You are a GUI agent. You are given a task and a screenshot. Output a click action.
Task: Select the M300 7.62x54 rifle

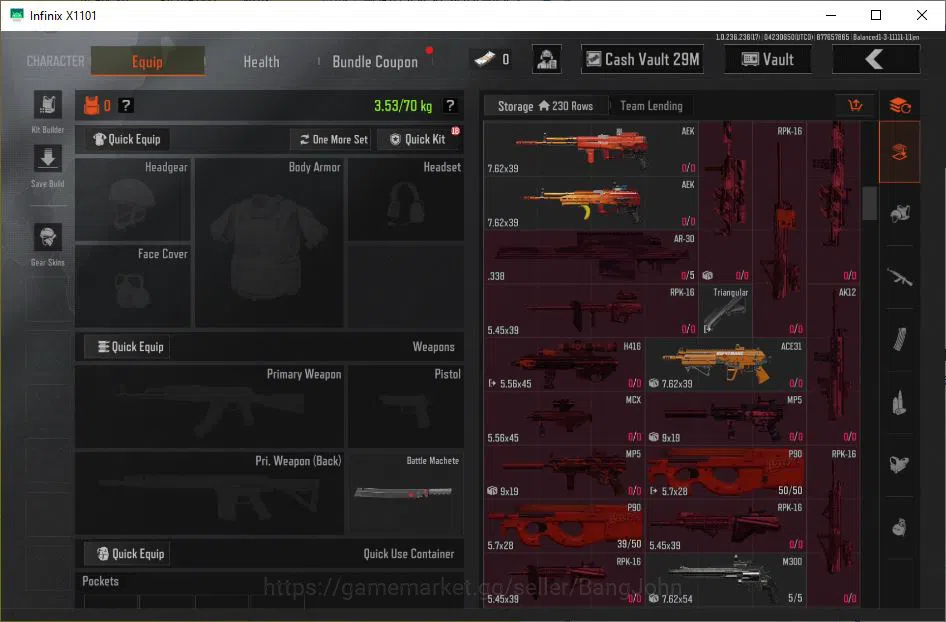point(726,580)
